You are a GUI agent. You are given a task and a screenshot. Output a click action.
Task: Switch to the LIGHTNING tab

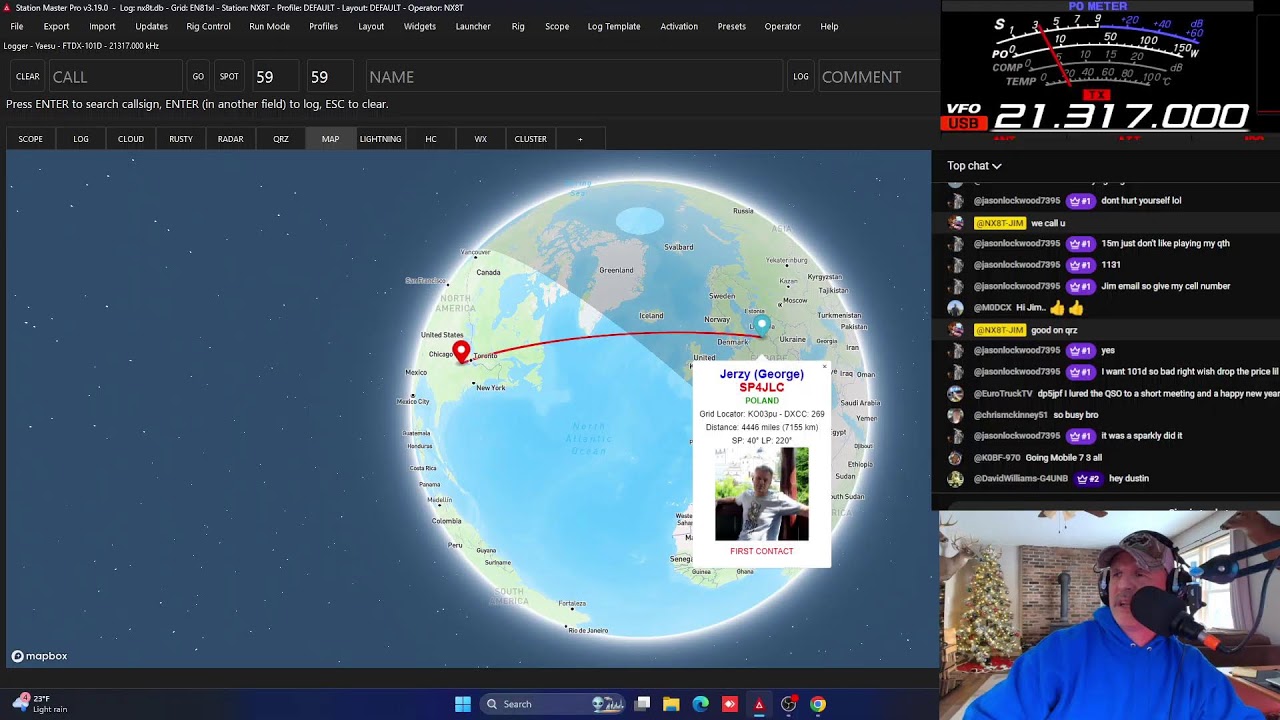coord(381,139)
